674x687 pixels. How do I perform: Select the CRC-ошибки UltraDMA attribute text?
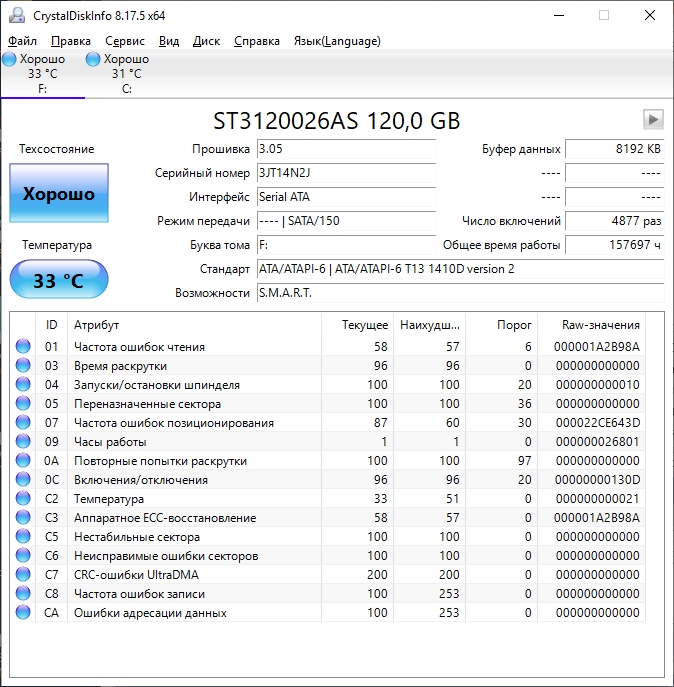point(136,574)
